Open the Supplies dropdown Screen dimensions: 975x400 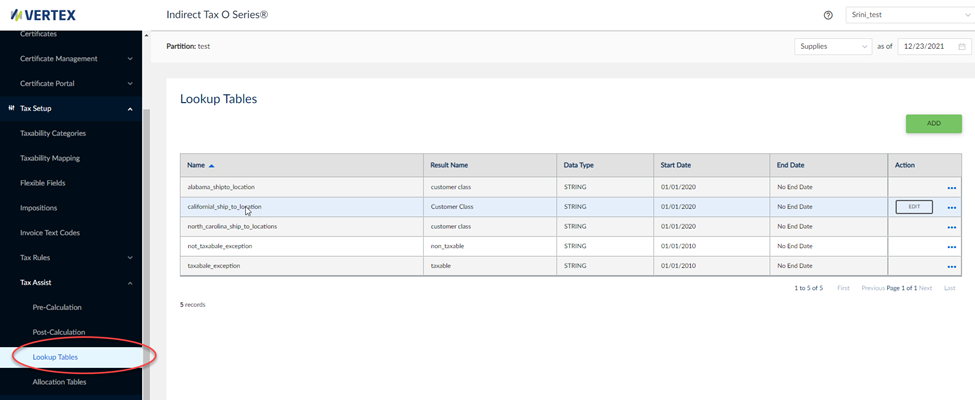(834, 46)
